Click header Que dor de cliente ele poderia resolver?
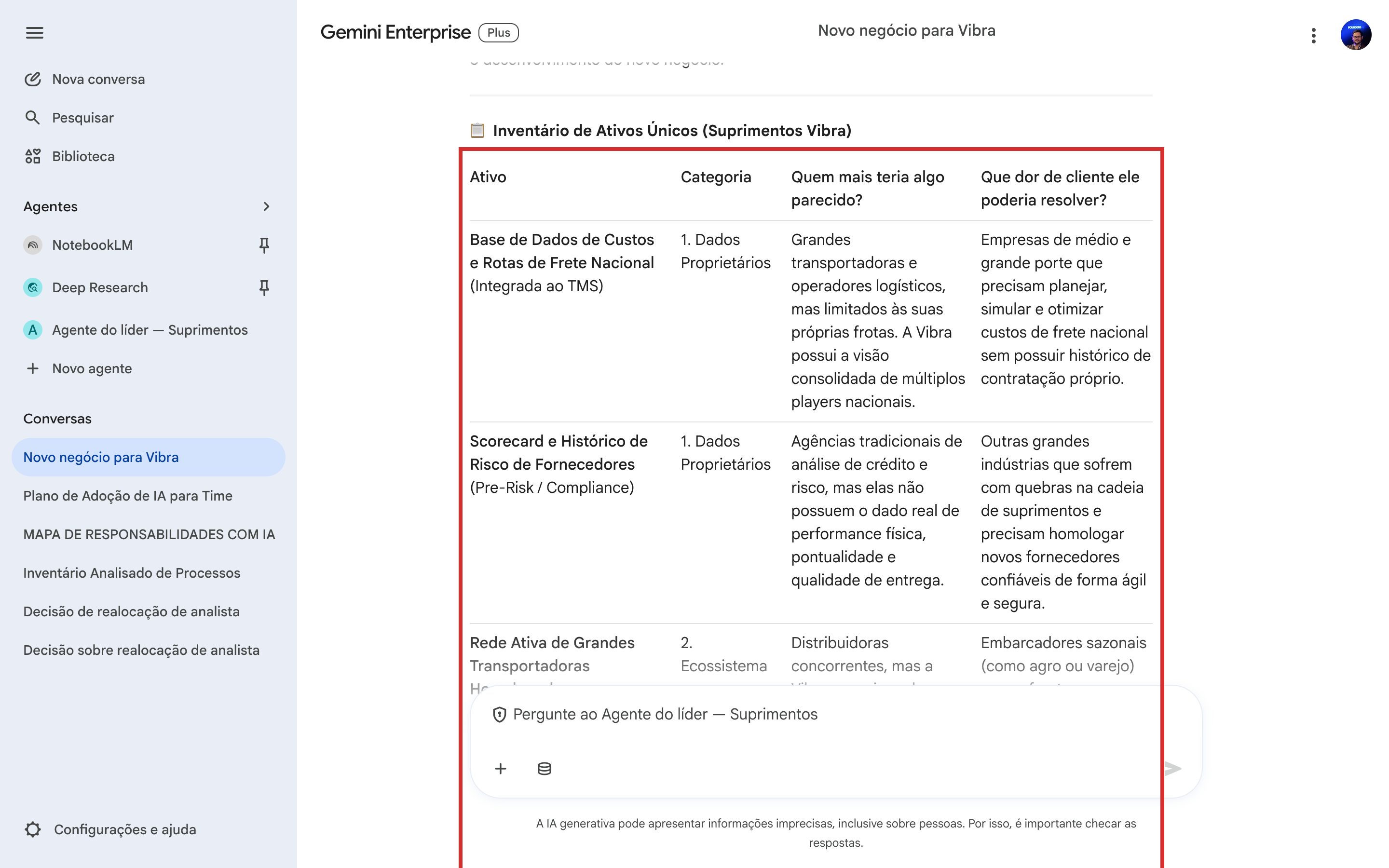1389x868 pixels. click(x=1060, y=188)
